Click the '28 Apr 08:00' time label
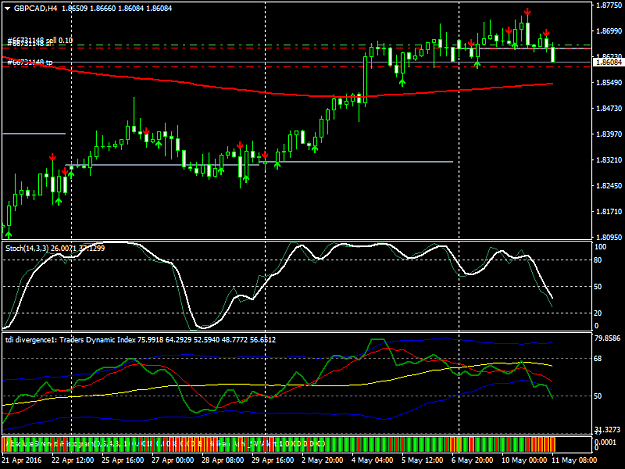This screenshot has height=469, width=625. pos(222,460)
